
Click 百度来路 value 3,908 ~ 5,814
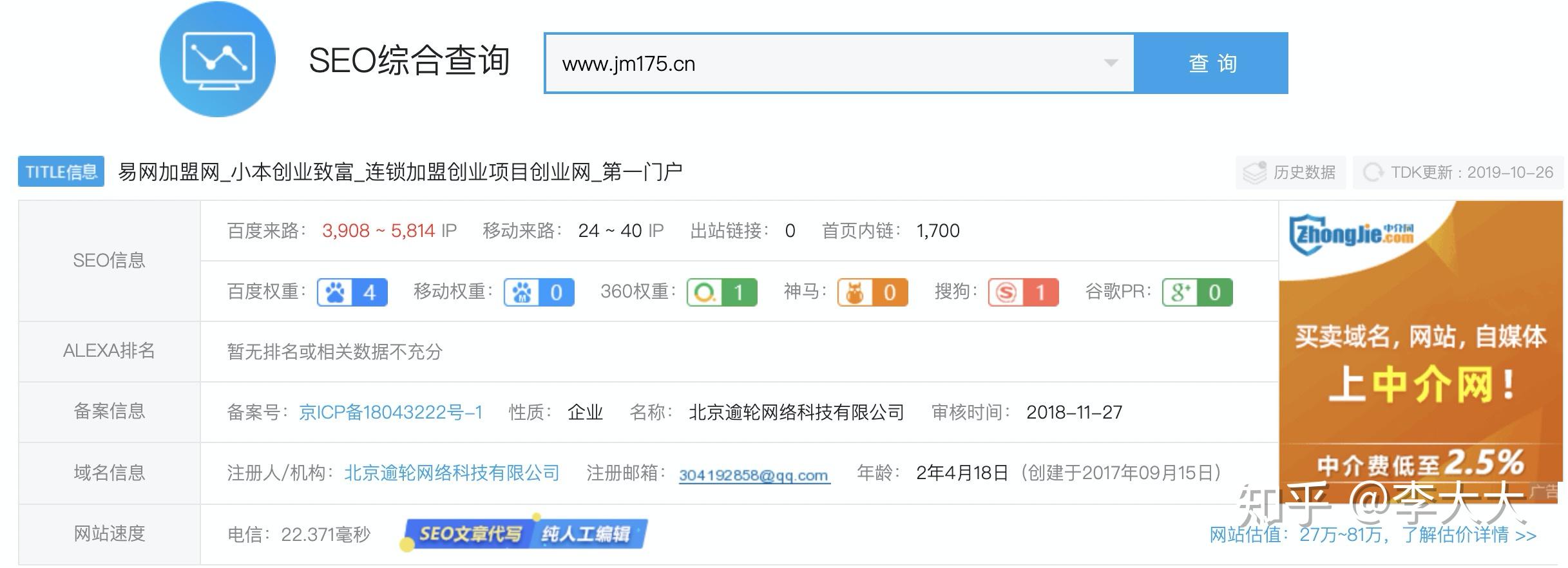[x=379, y=231]
